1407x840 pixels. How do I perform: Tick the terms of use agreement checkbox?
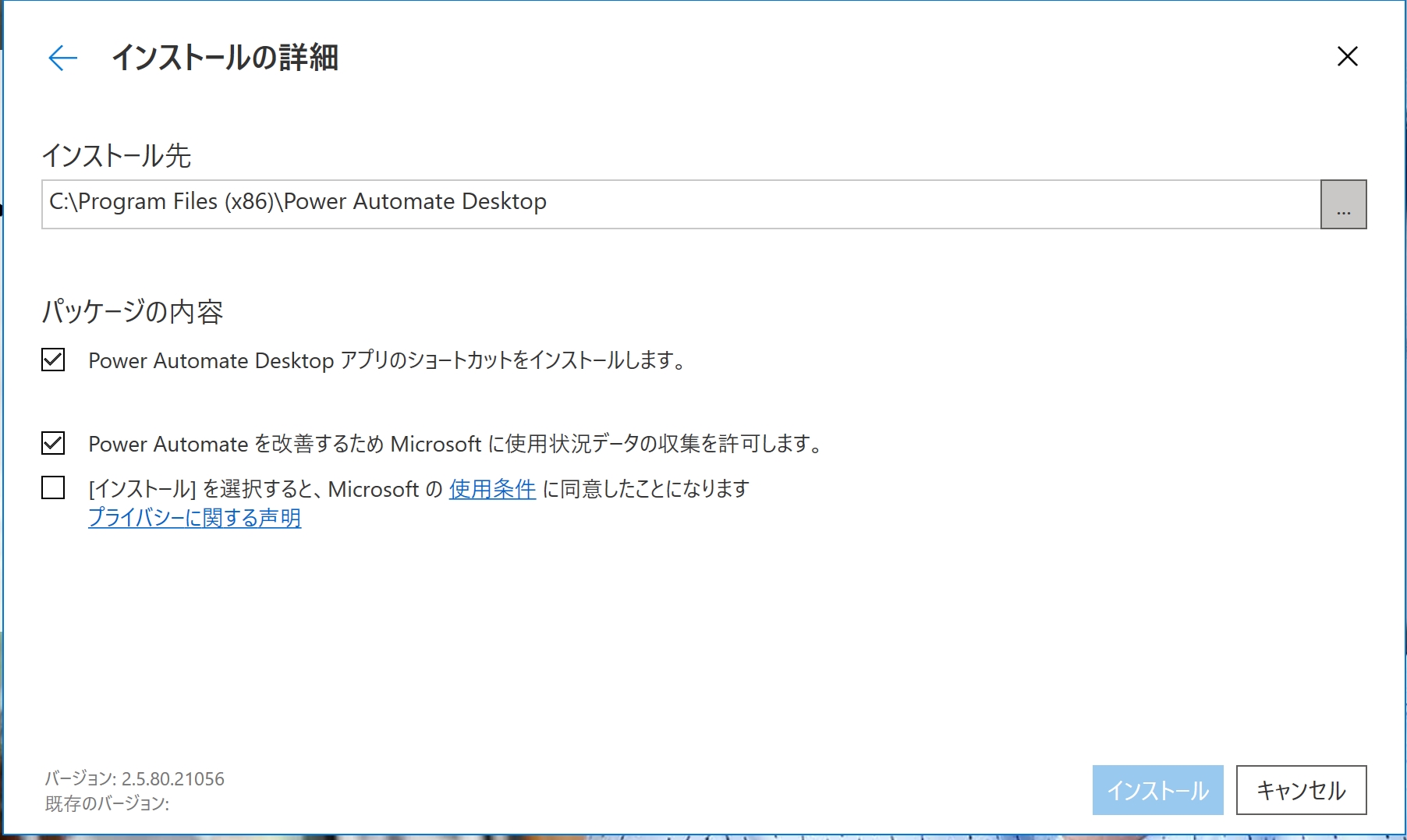pos(53,488)
